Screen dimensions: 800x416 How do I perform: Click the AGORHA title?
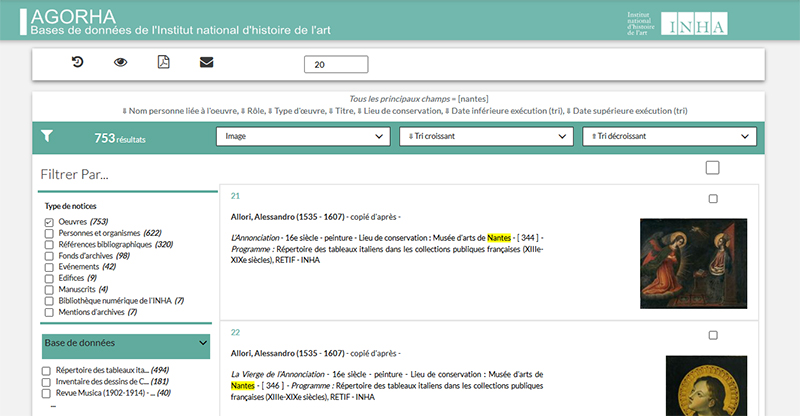(73, 17)
